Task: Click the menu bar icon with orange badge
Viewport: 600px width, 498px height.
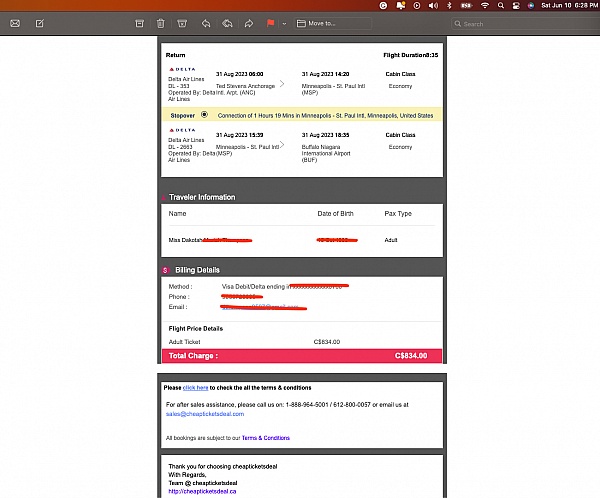Action: 401,5
